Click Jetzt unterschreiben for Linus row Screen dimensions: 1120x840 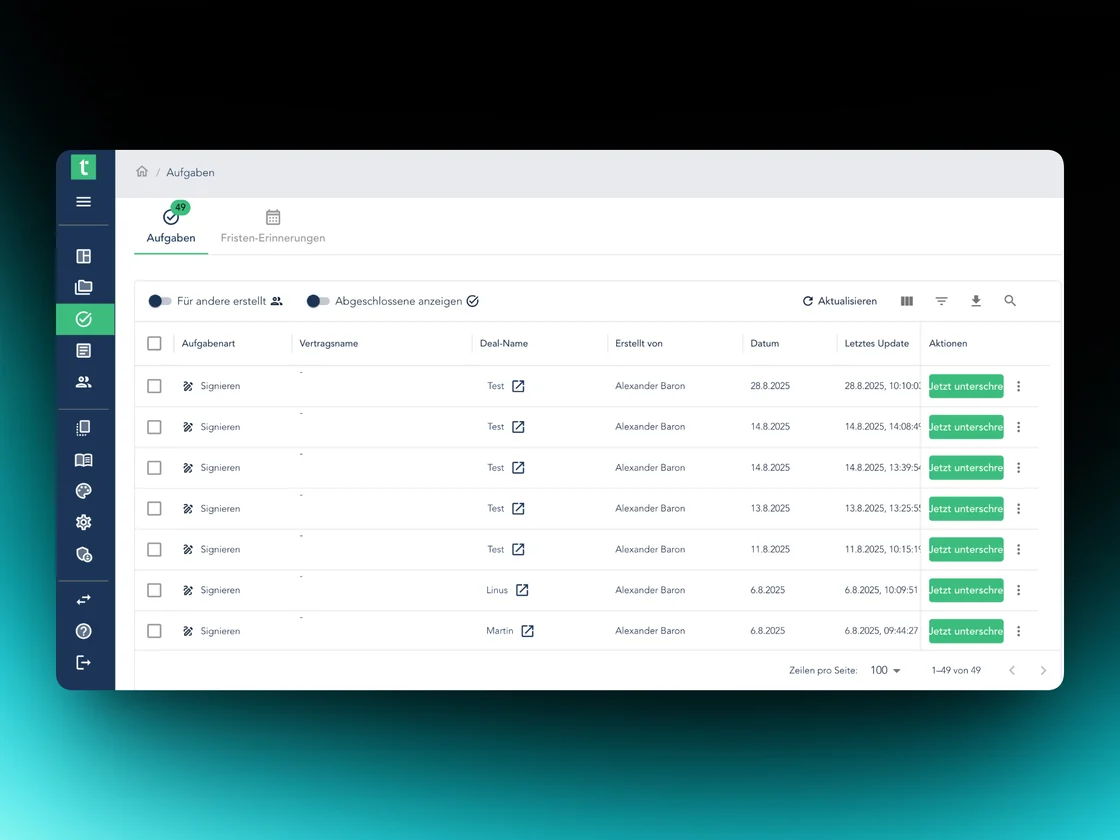[x=966, y=590]
